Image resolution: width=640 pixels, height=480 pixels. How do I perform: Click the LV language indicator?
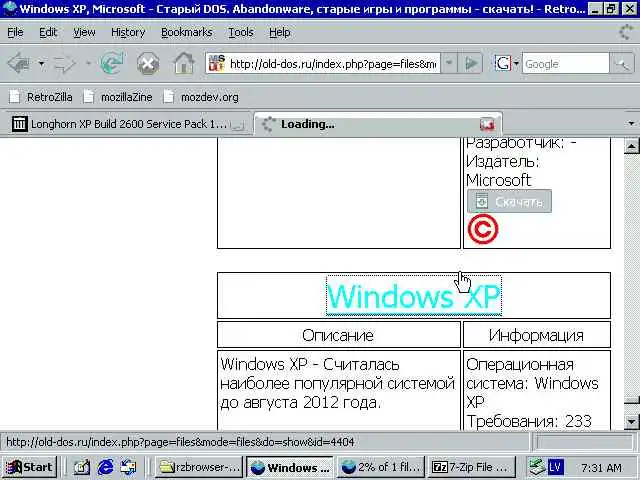coord(556,467)
